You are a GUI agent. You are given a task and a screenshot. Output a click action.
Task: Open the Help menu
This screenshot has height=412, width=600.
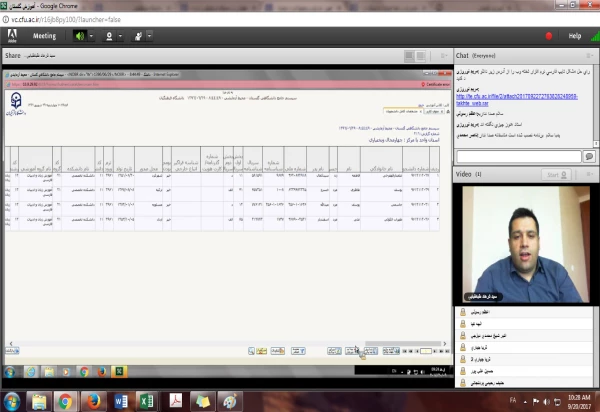(574, 36)
